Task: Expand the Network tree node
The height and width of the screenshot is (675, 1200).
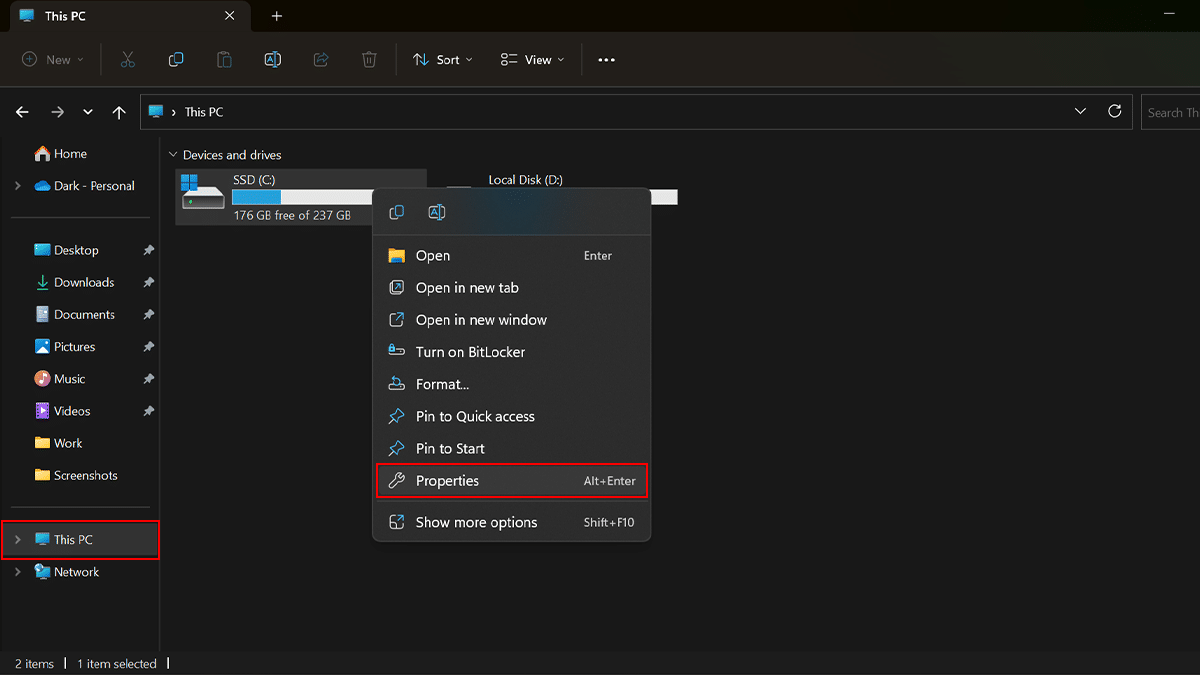Action: tap(18, 572)
